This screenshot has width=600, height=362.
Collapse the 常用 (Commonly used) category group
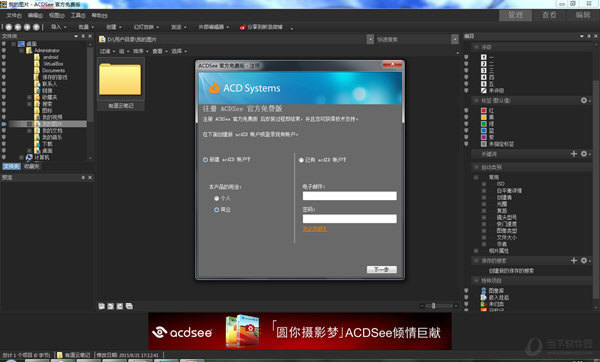point(476,178)
